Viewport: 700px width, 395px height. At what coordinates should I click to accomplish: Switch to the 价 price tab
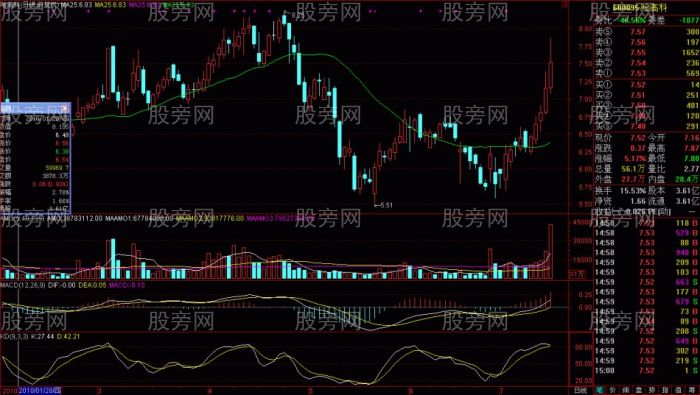coord(612,390)
